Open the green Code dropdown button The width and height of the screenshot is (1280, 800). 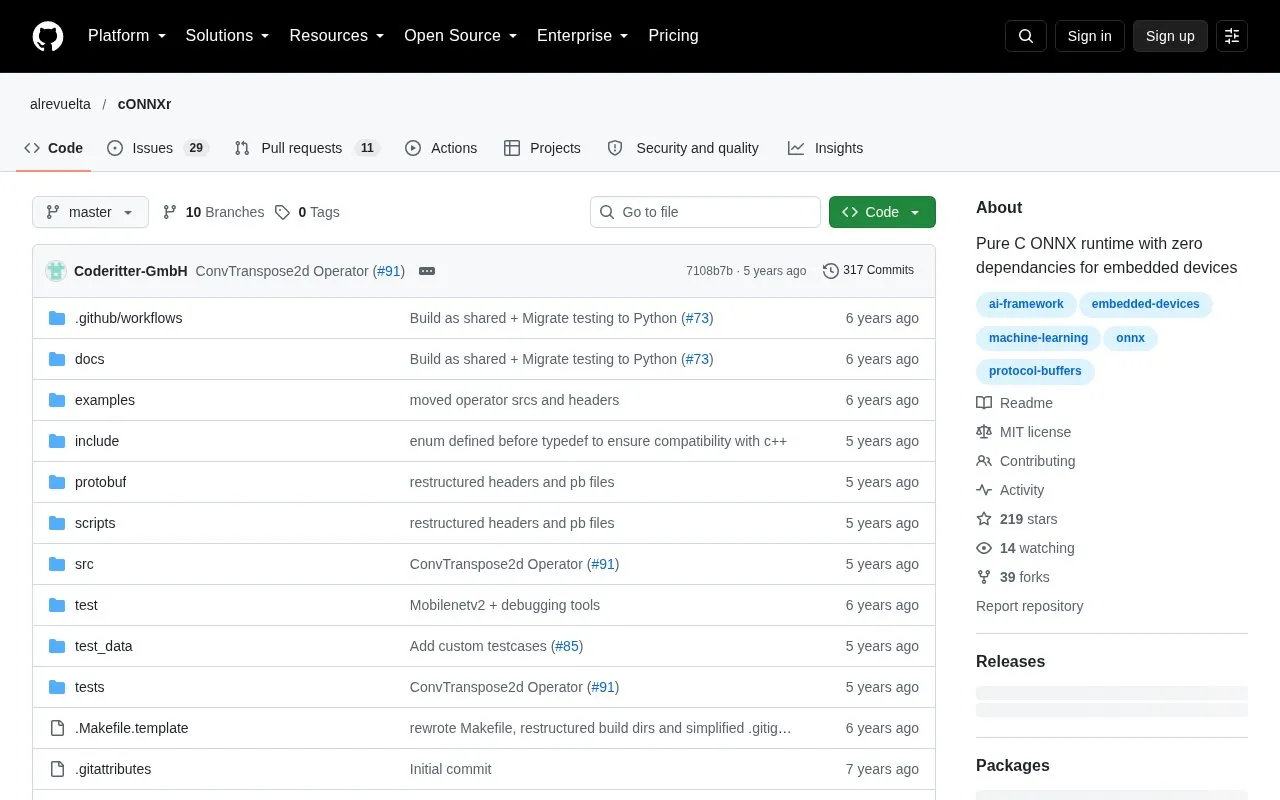882,212
